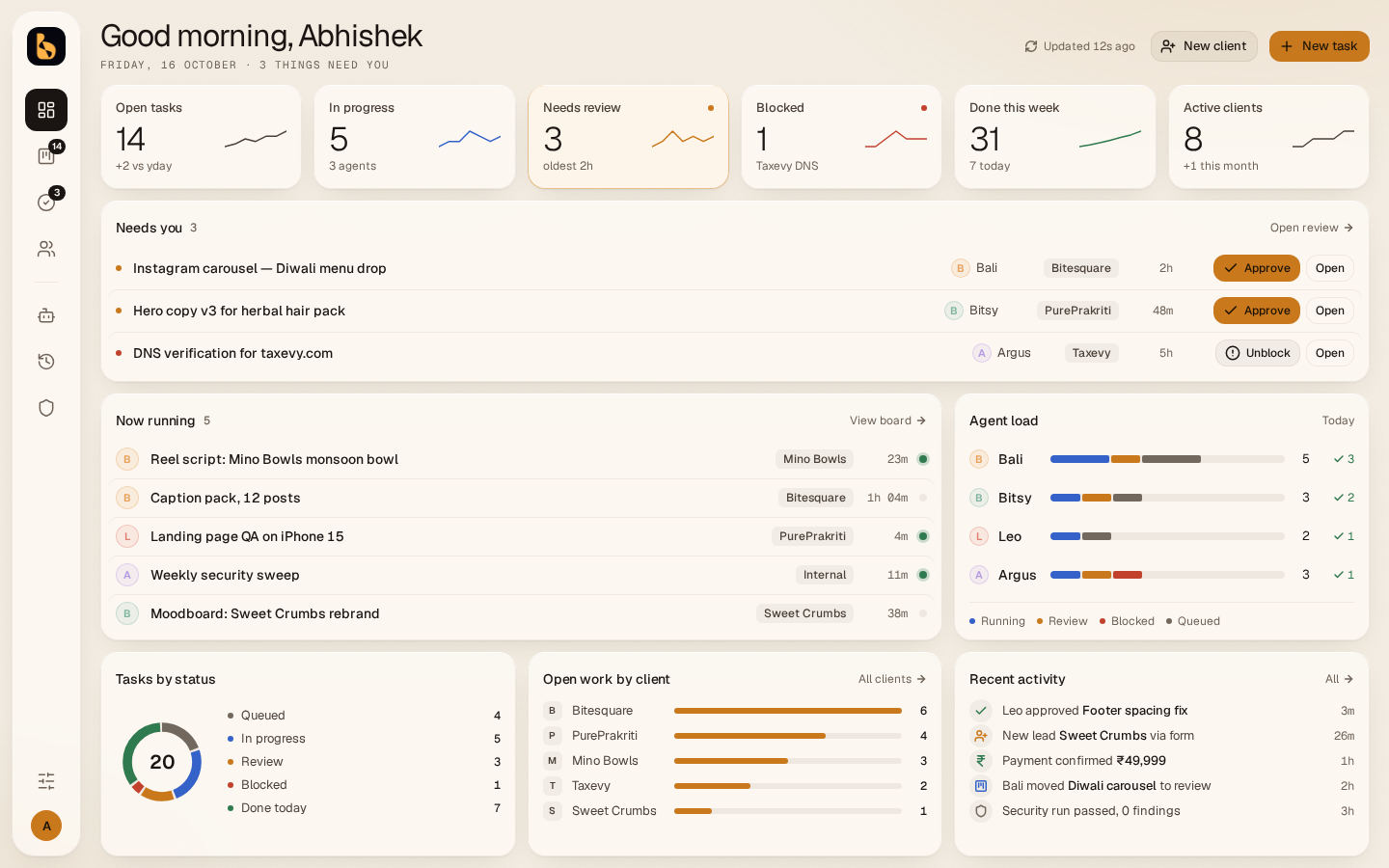
Task: Select the Open tasks stat card
Action: [201, 137]
